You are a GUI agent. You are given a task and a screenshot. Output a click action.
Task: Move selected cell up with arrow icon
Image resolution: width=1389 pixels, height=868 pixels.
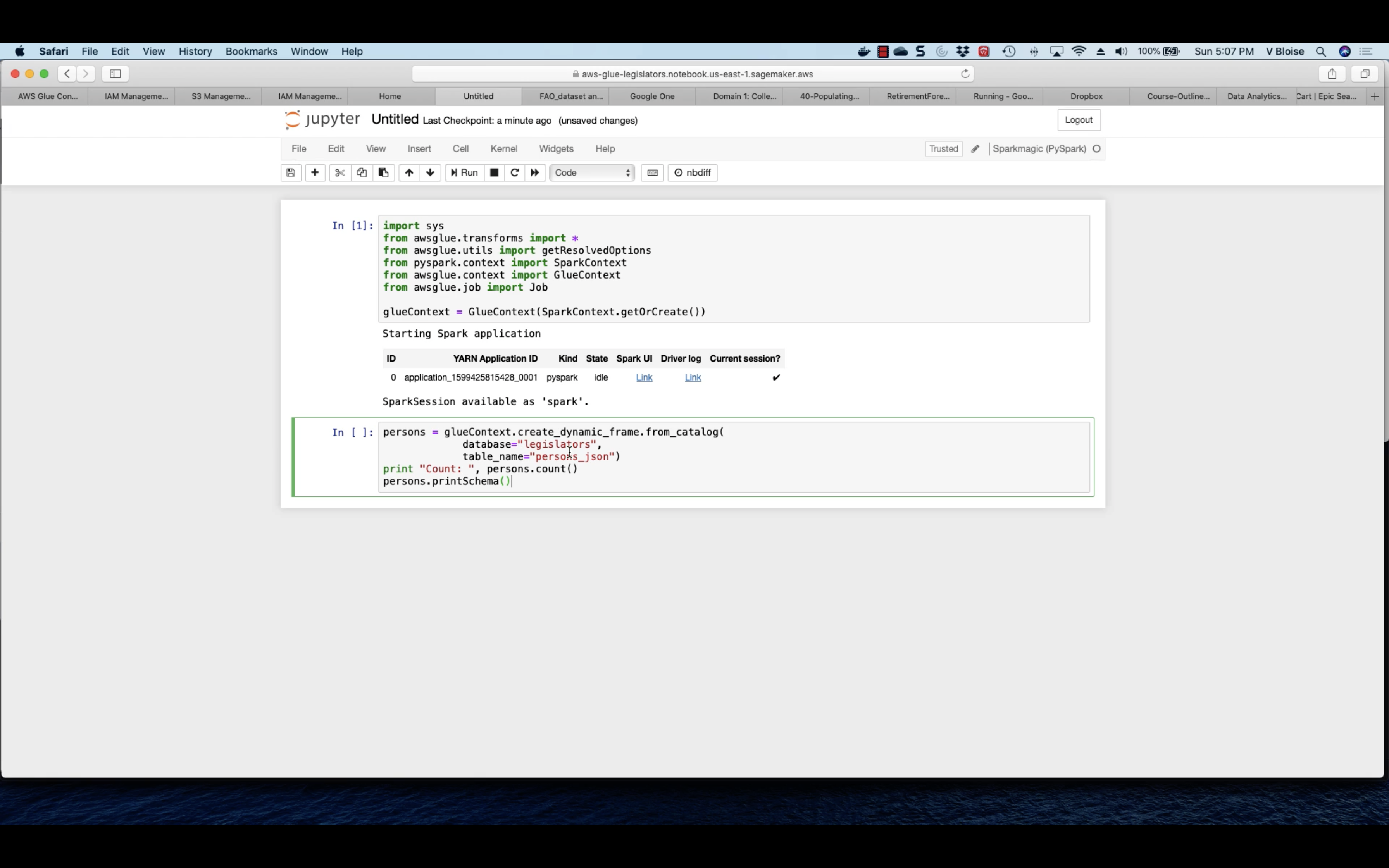(x=408, y=173)
